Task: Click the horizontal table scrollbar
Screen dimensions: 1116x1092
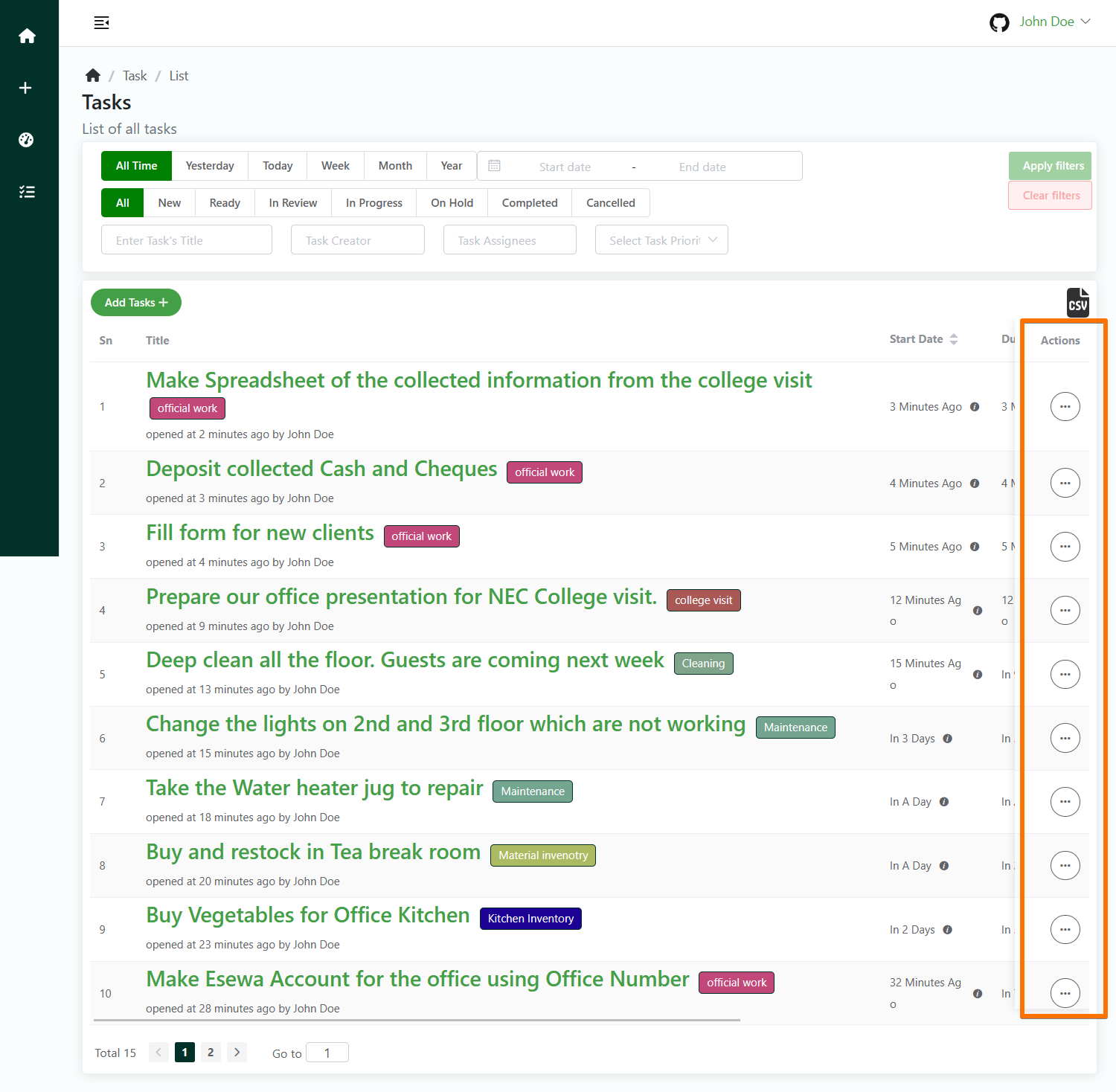Action: click(x=417, y=1021)
